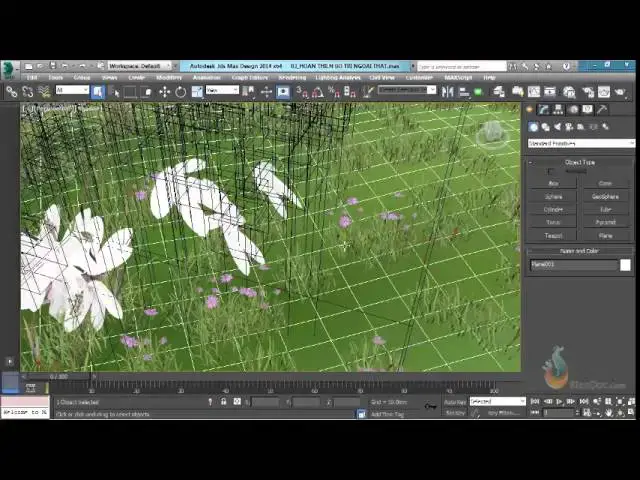Viewport: 640px width, 480px height.
Task: Activate the Select and Rotate tool
Action: click(x=180, y=92)
